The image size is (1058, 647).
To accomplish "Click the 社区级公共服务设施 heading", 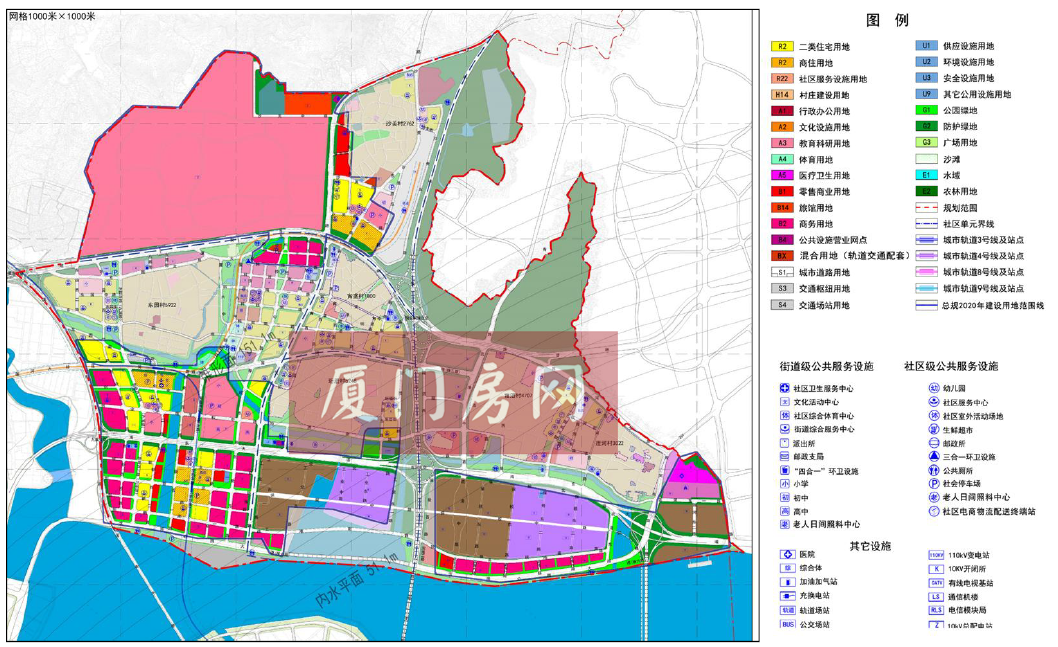I will click(x=951, y=366).
